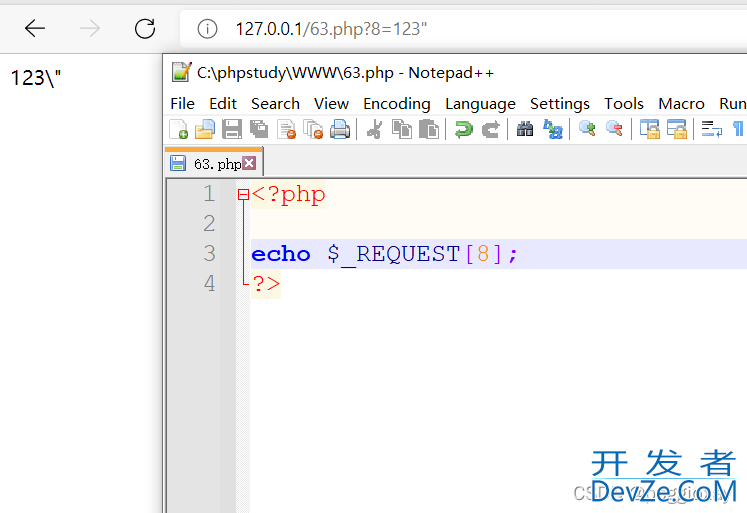Open the Tools menu
The width and height of the screenshot is (747, 513).
tap(624, 103)
